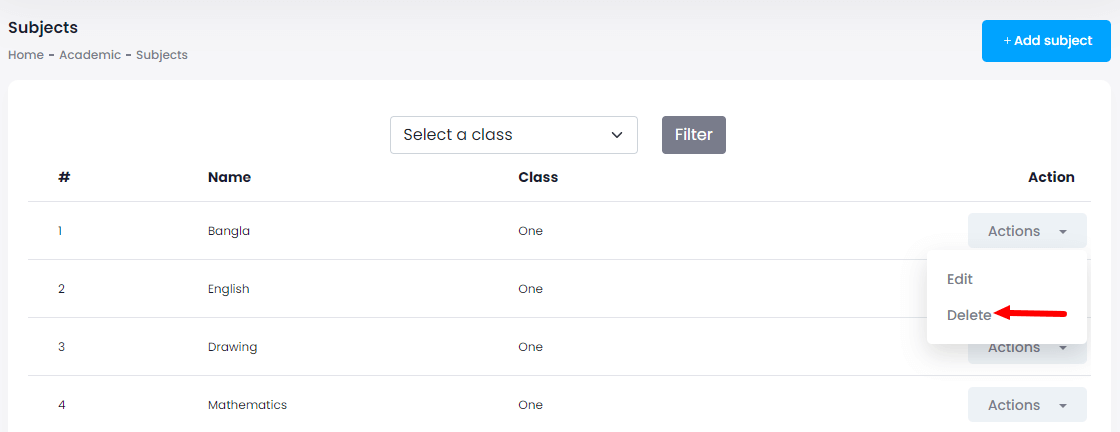The height and width of the screenshot is (432, 1120).
Task: Expand Actions dropdown for Bangla row
Action: (x=1026, y=231)
